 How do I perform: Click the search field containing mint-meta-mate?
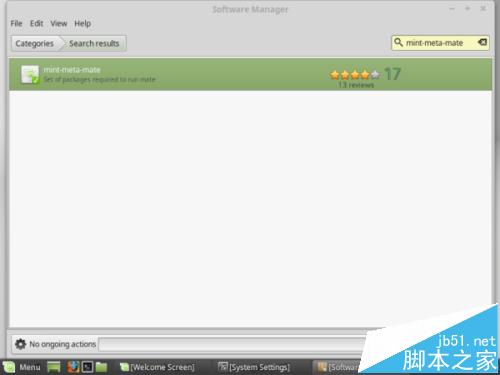point(440,43)
